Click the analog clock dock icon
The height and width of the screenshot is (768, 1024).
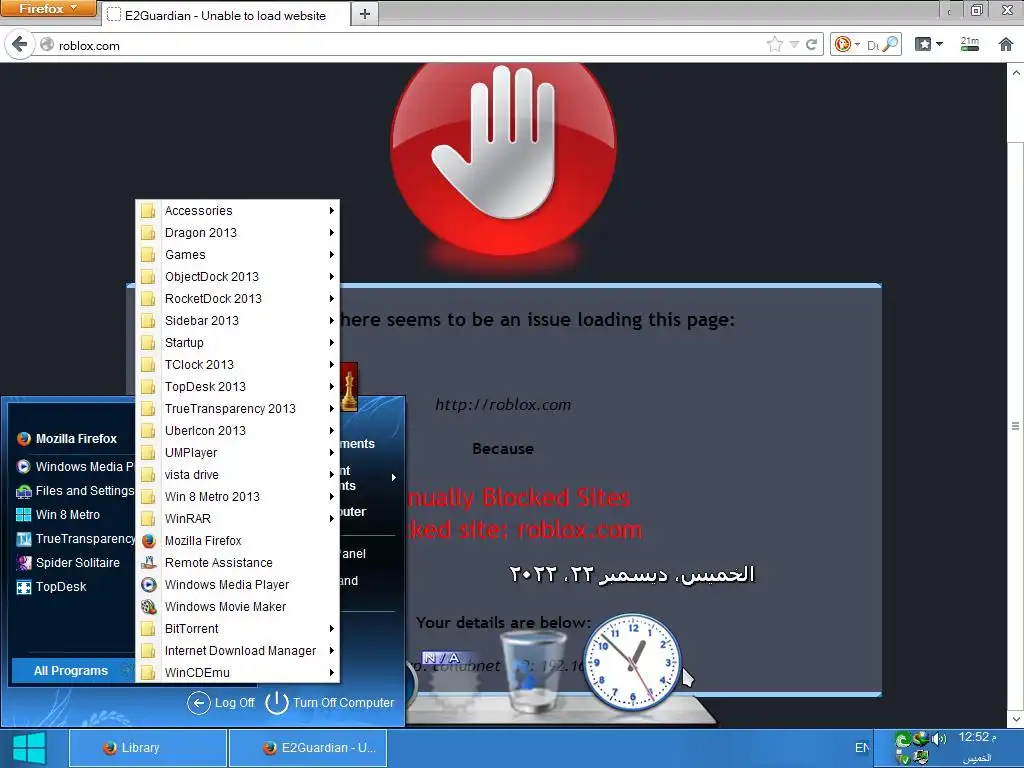631,661
